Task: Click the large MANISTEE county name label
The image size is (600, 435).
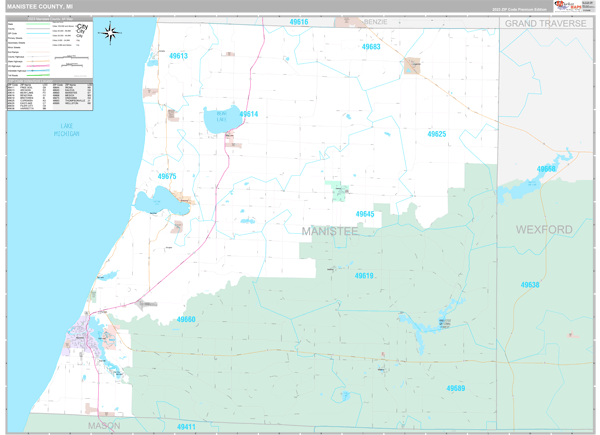Action: 329,231
